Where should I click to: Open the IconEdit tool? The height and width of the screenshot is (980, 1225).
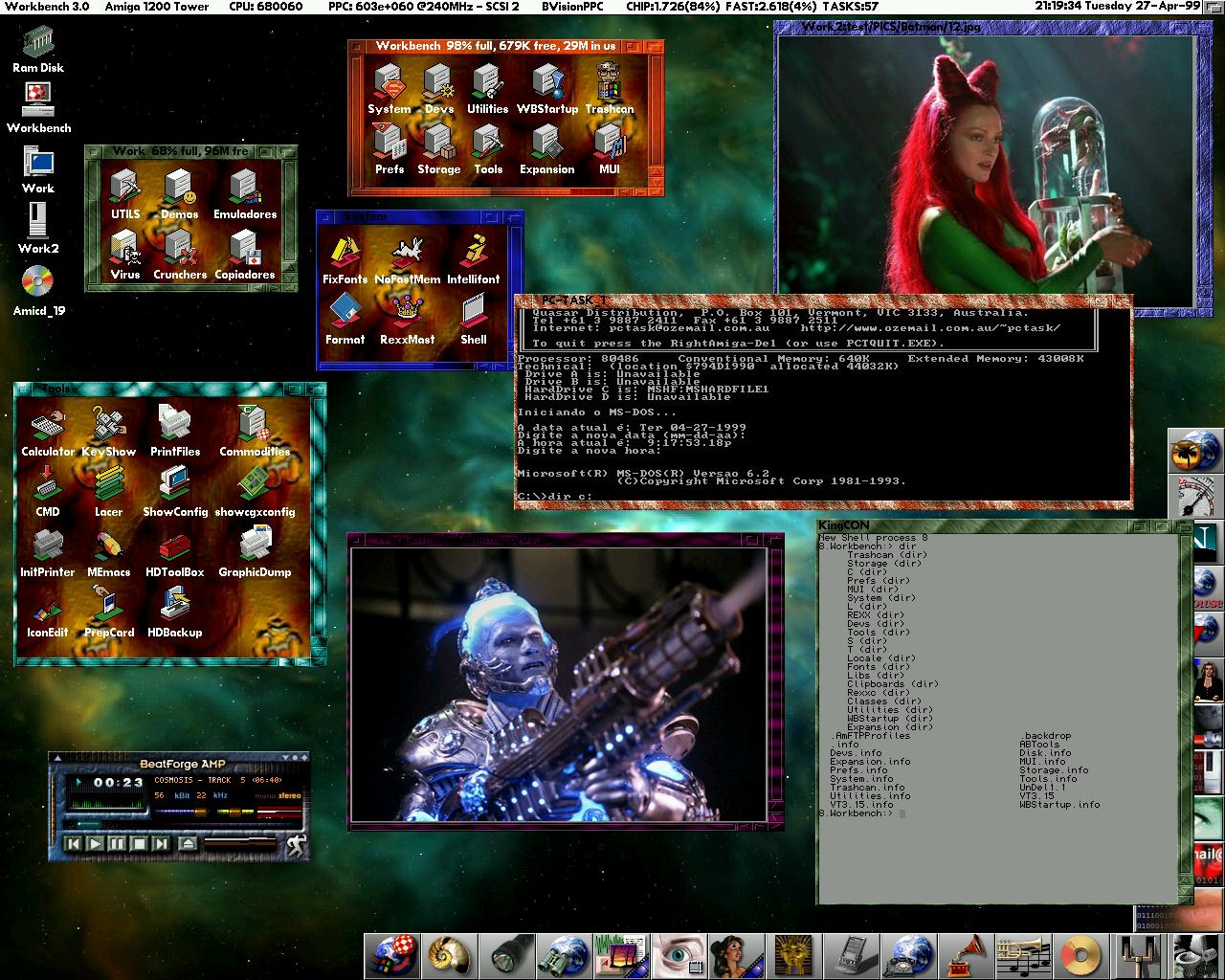[47, 613]
